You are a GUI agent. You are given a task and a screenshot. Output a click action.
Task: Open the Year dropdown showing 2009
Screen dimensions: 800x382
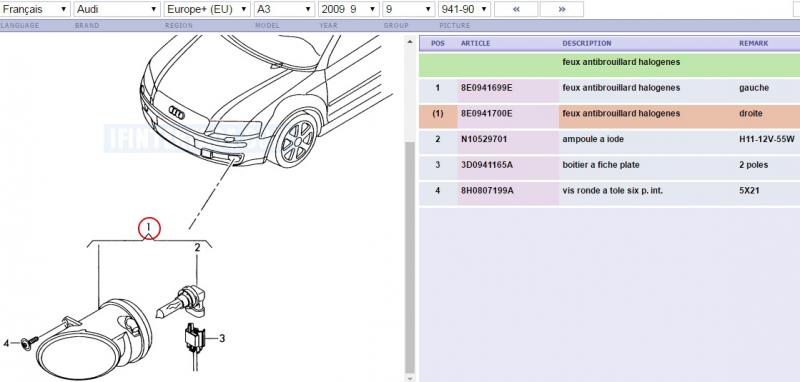tap(348, 9)
